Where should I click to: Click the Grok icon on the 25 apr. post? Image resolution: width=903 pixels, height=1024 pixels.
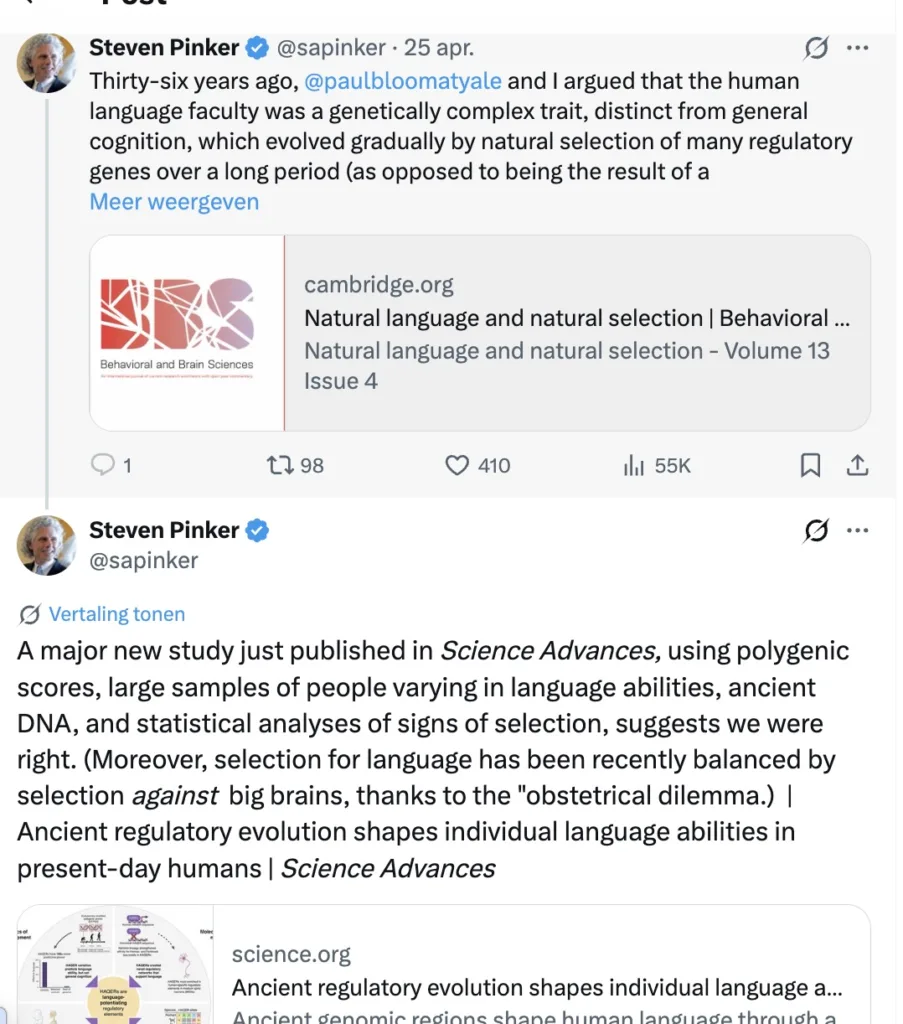tap(816, 48)
